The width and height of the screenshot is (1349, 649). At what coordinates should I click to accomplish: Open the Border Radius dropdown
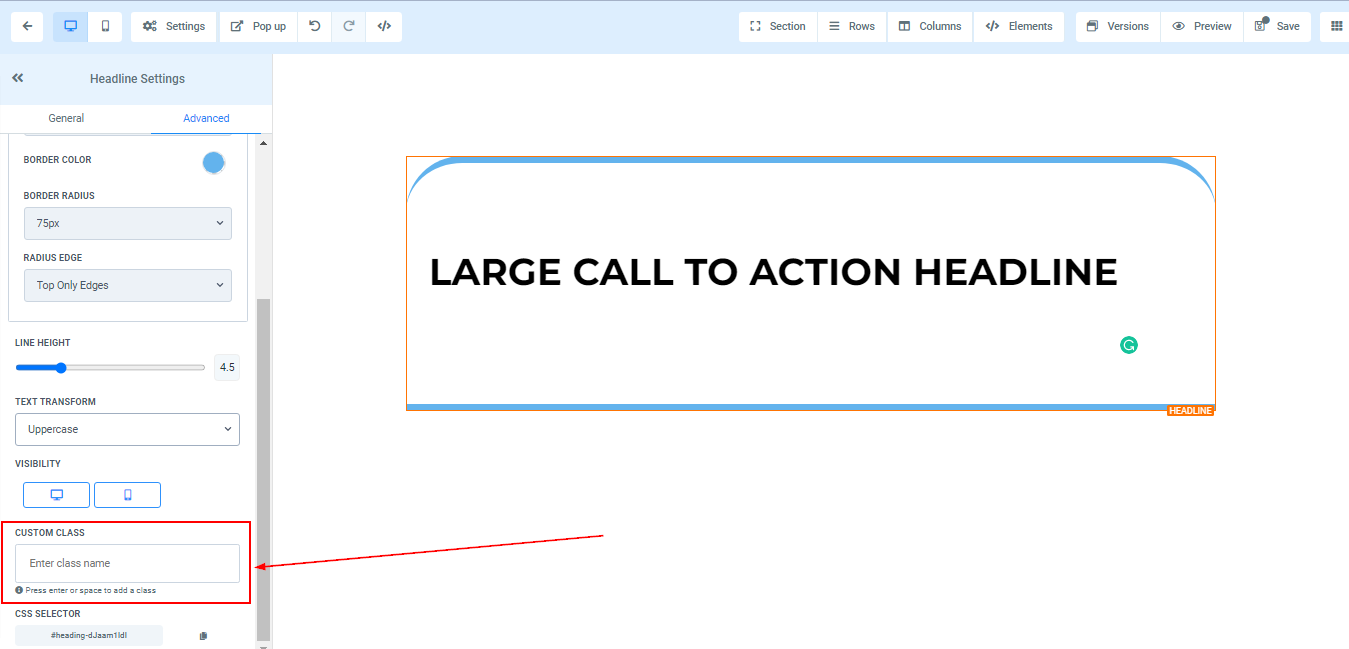tap(127, 223)
